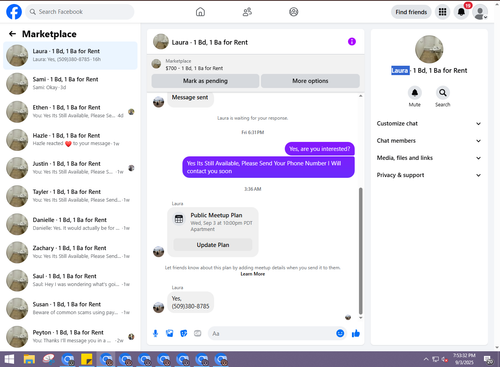
Task: Show hidden system tray icons
Action: click(426, 359)
